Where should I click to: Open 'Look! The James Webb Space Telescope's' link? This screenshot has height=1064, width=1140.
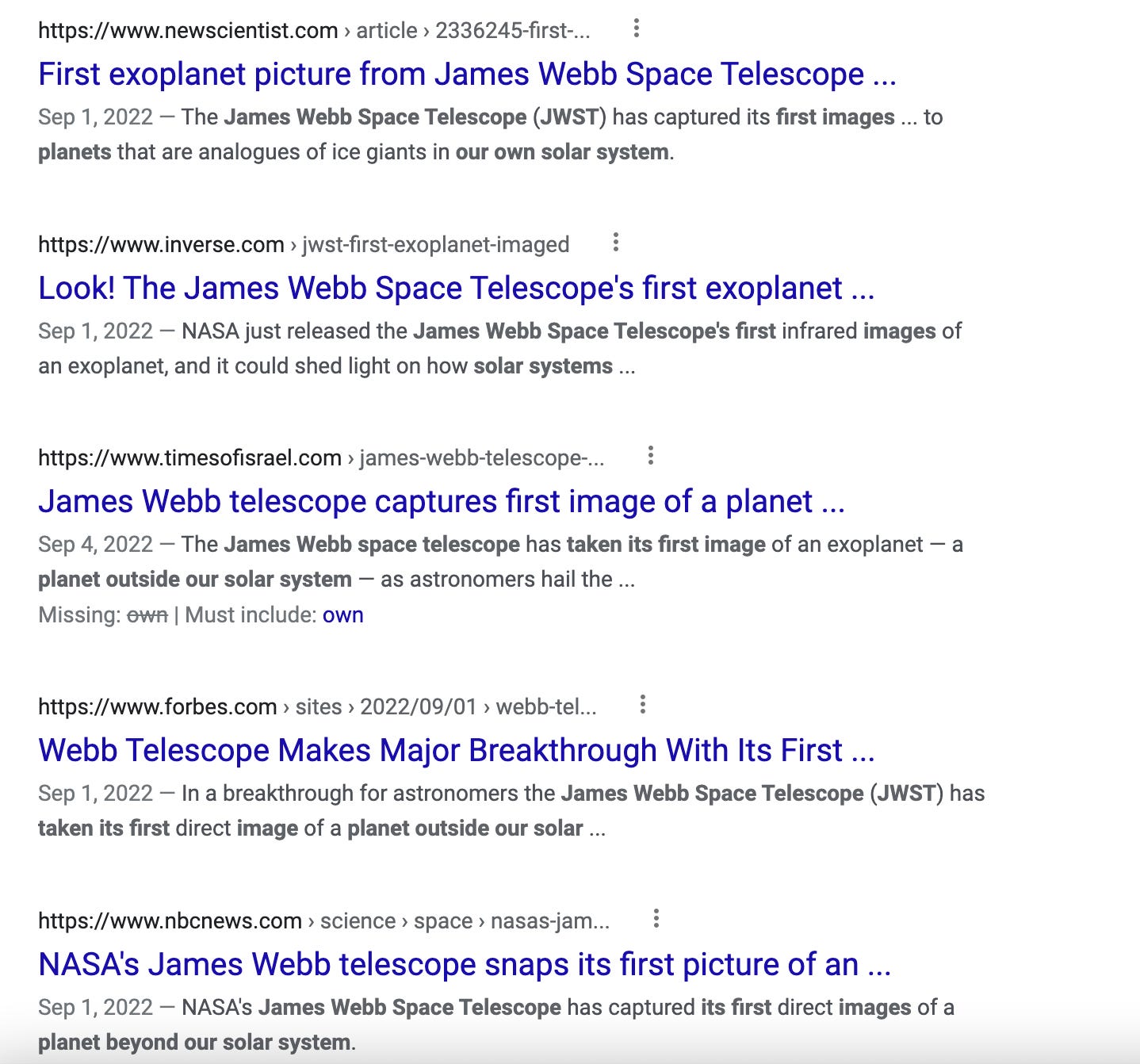(x=456, y=289)
